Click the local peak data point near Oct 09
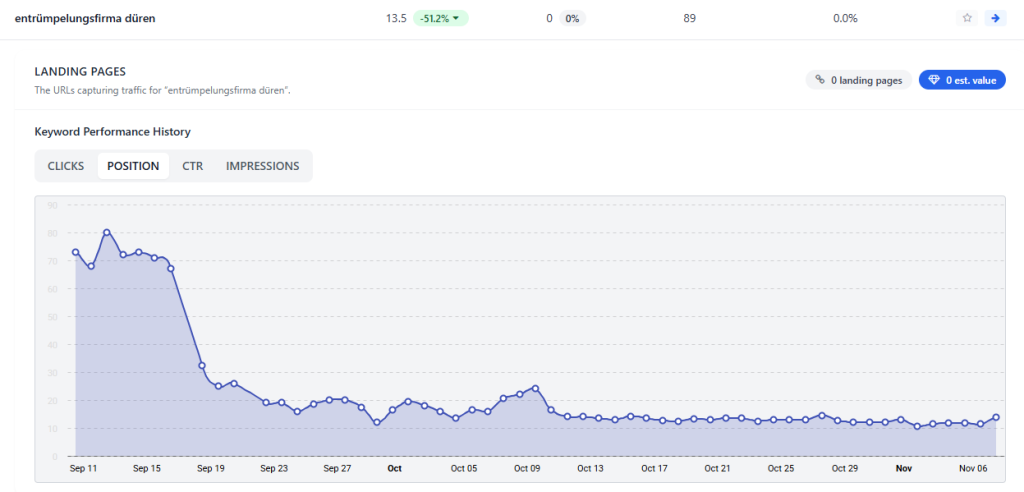 (536, 388)
